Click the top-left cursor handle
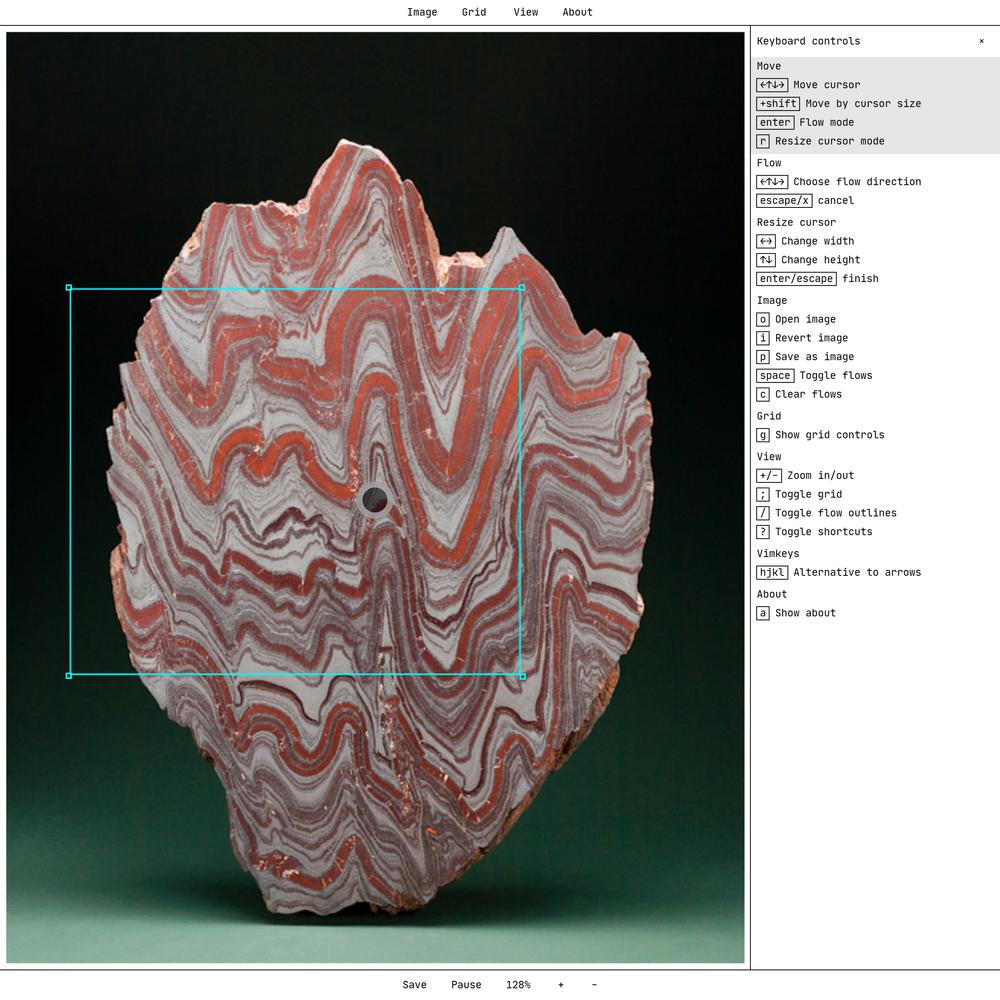 [69, 288]
